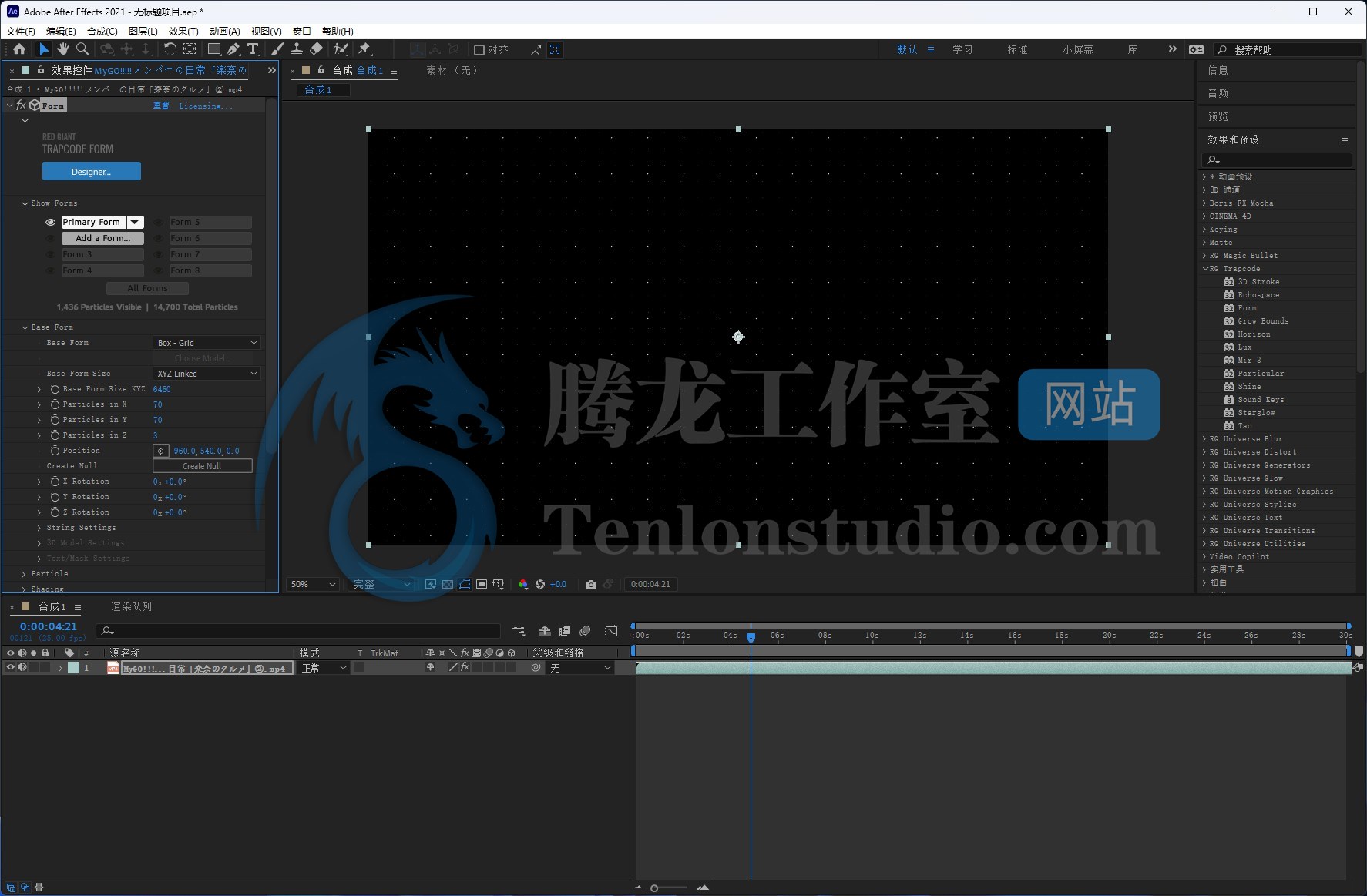1367x896 pixels.
Task: Open grid and guide options
Action: click(x=499, y=584)
